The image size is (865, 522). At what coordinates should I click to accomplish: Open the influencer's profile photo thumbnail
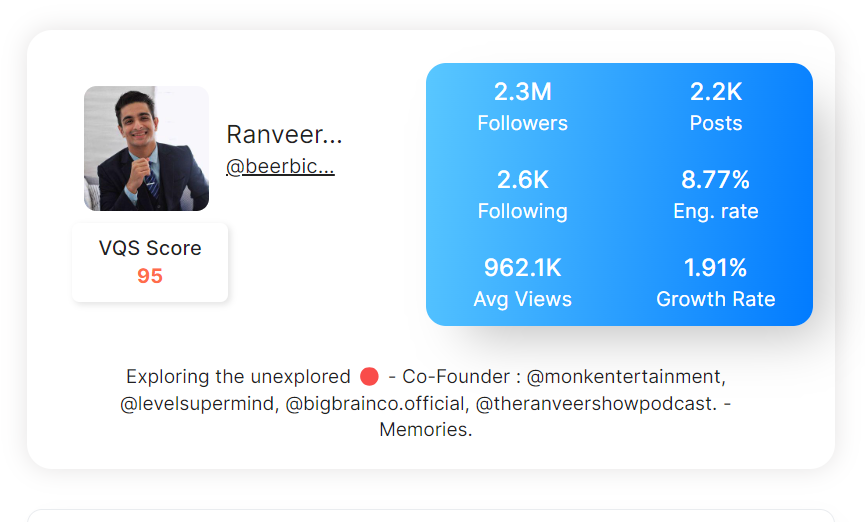pos(146,148)
